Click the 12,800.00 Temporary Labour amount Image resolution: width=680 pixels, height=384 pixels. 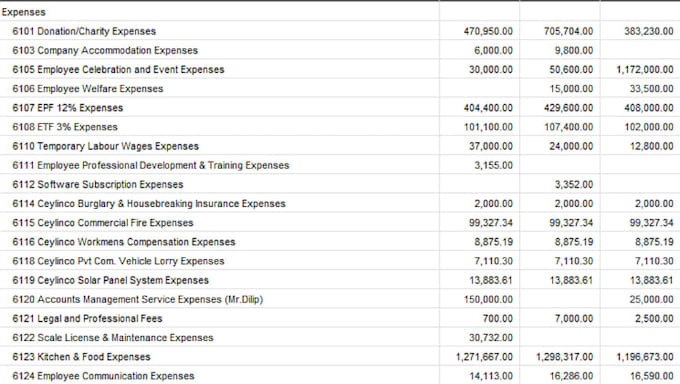click(651, 146)
